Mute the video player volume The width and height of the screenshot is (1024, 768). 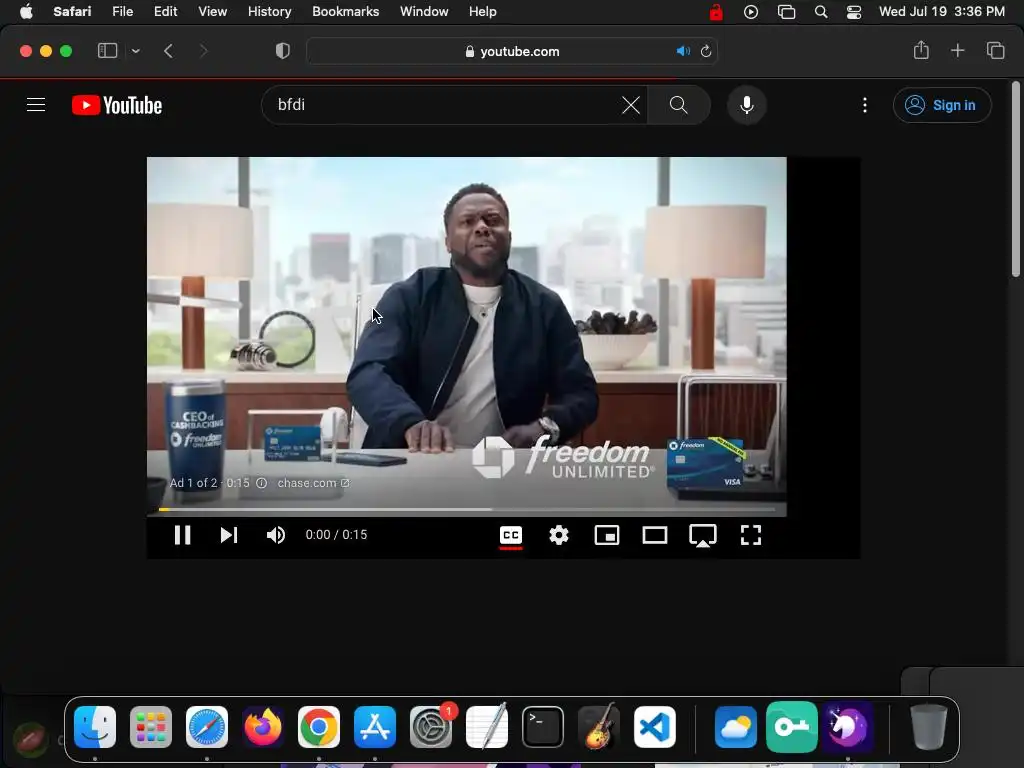coord(276,535)
